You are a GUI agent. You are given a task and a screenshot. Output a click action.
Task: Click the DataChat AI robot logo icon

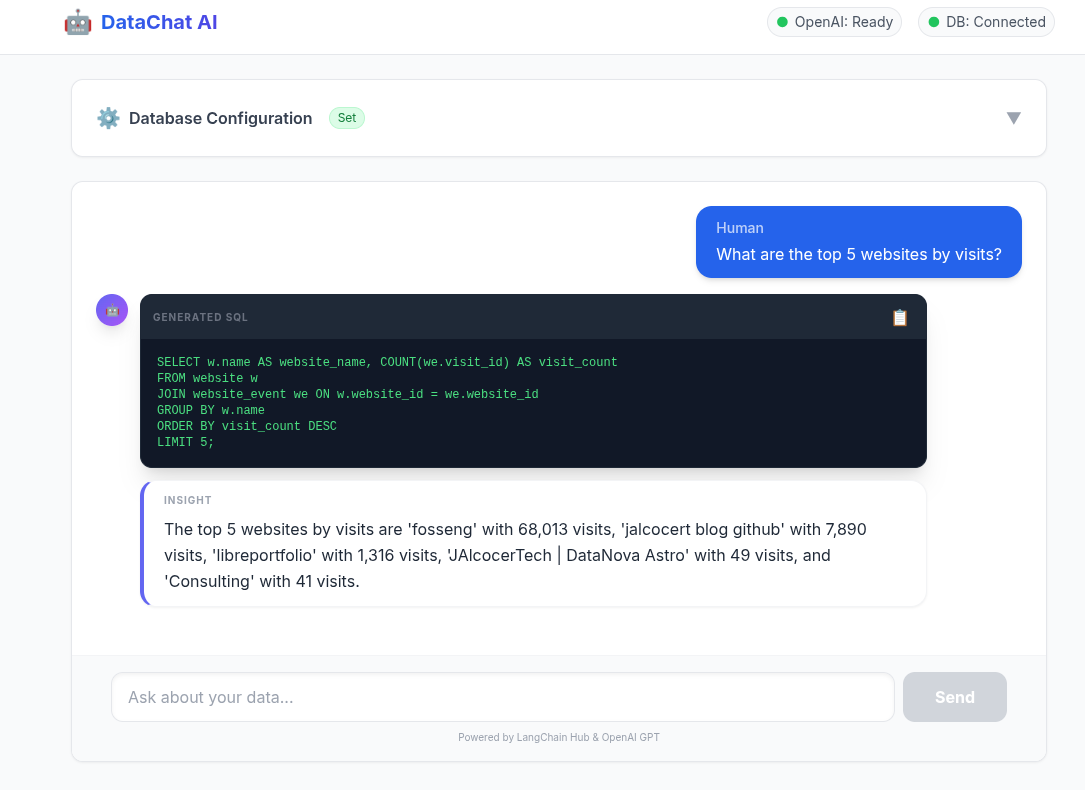78,22
